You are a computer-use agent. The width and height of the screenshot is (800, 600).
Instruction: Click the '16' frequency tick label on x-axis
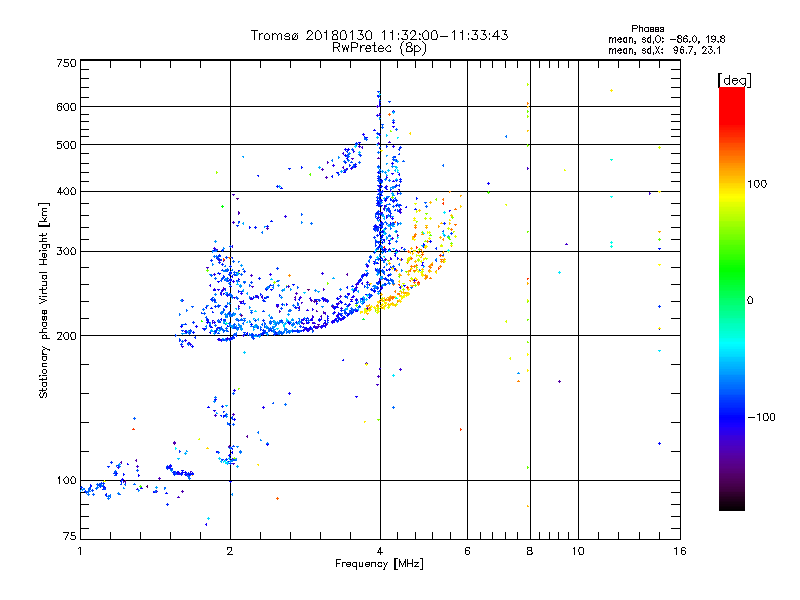[680, 551]
